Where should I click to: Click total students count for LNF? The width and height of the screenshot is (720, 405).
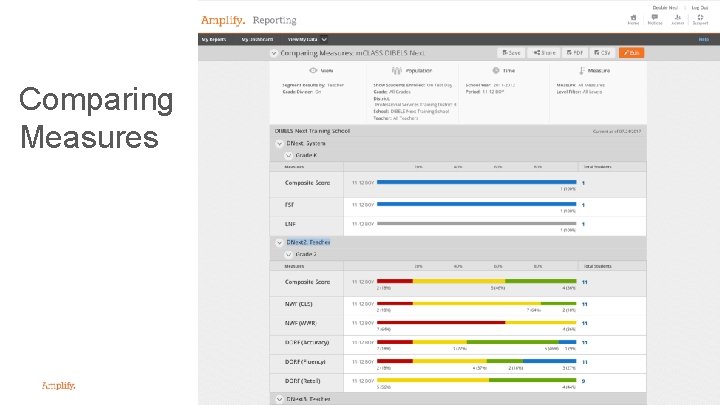(x=583, y=224)
